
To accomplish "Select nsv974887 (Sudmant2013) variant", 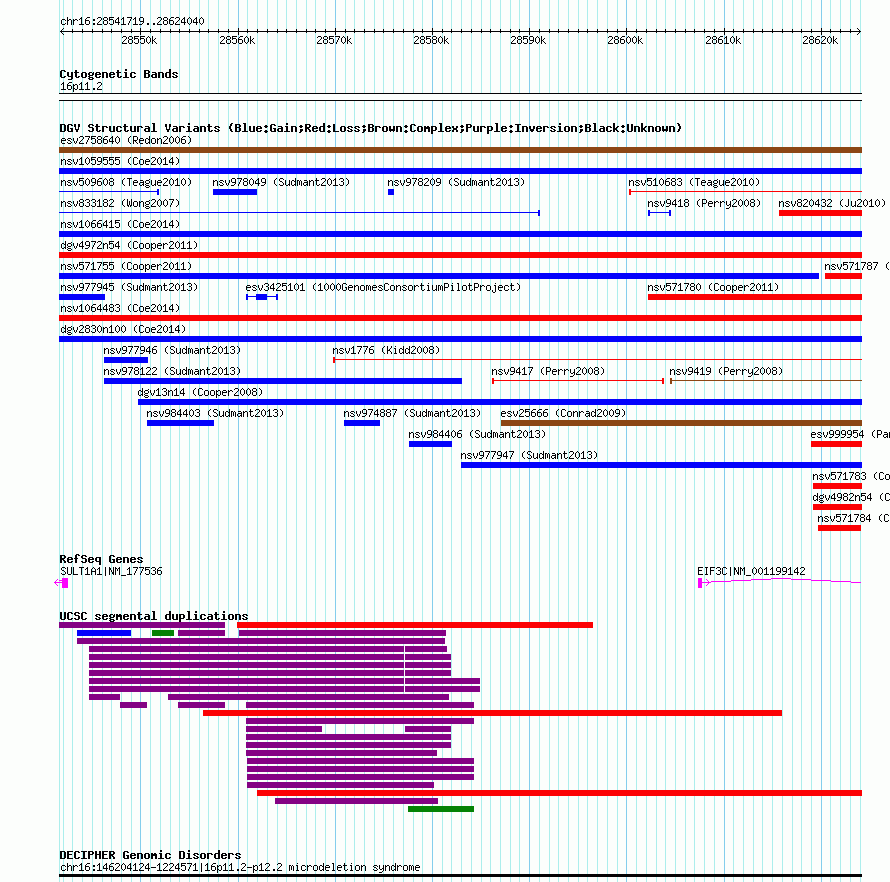I will [x=412, y=413].
